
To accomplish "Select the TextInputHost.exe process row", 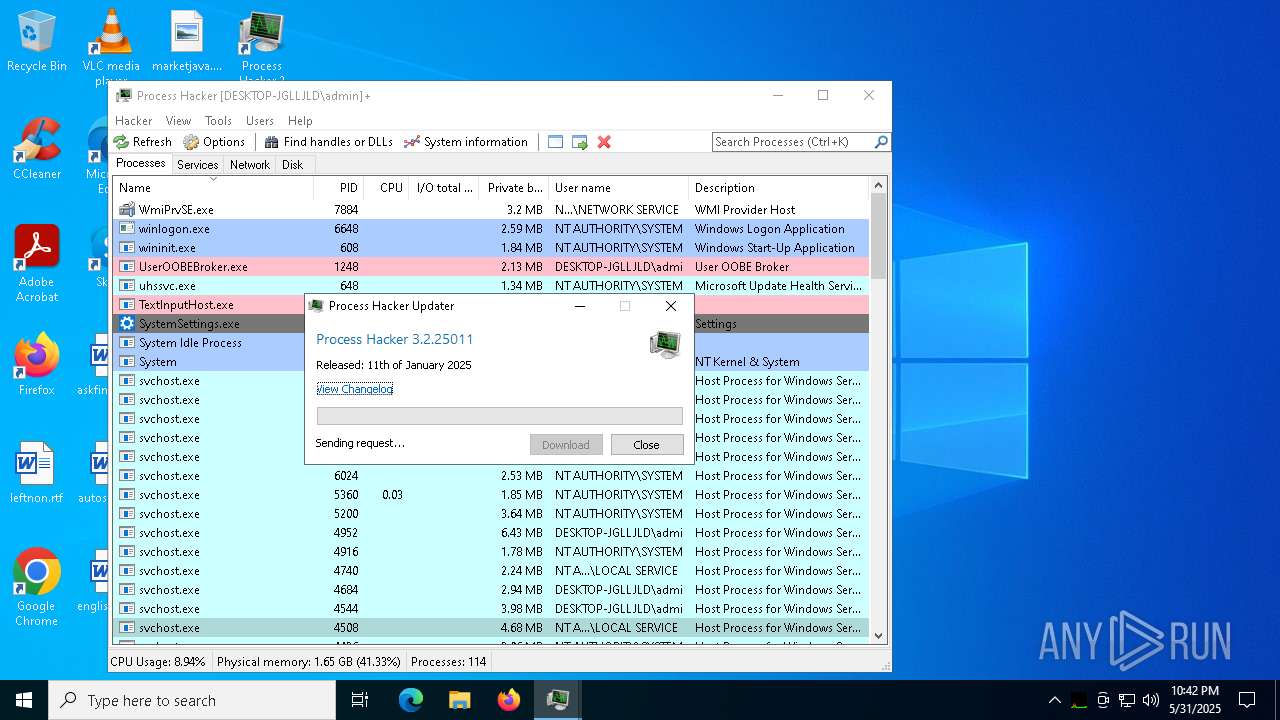I will pos(209,305).
